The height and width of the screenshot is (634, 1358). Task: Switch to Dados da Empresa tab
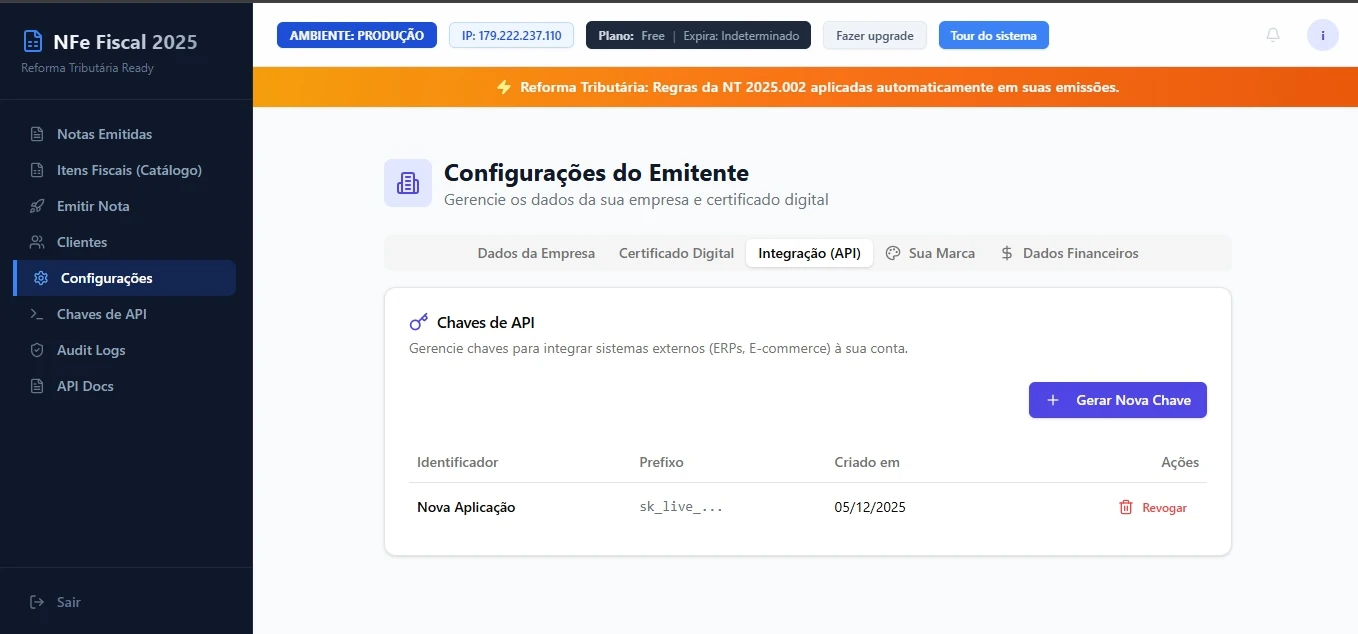(536, 254)
